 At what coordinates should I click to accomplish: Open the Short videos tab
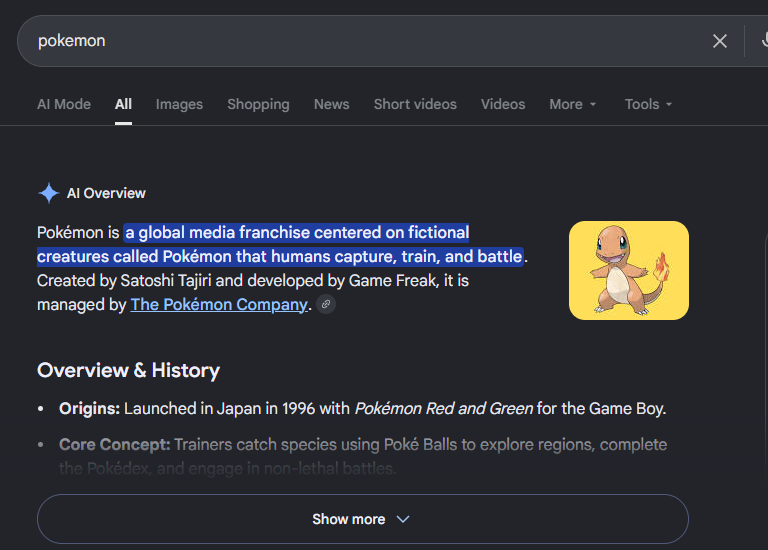click(415, 104)
